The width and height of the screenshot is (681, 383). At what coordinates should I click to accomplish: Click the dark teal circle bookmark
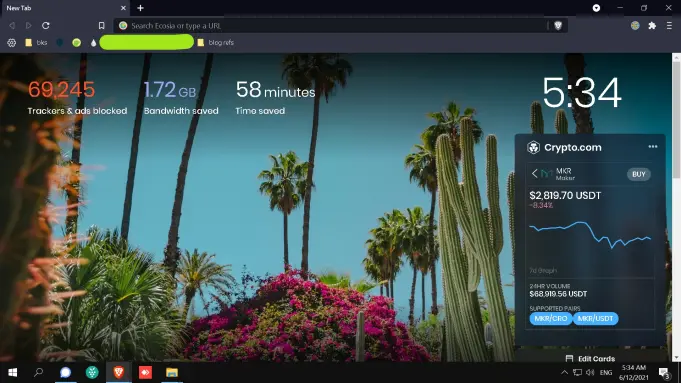click(x=60, y=43)
